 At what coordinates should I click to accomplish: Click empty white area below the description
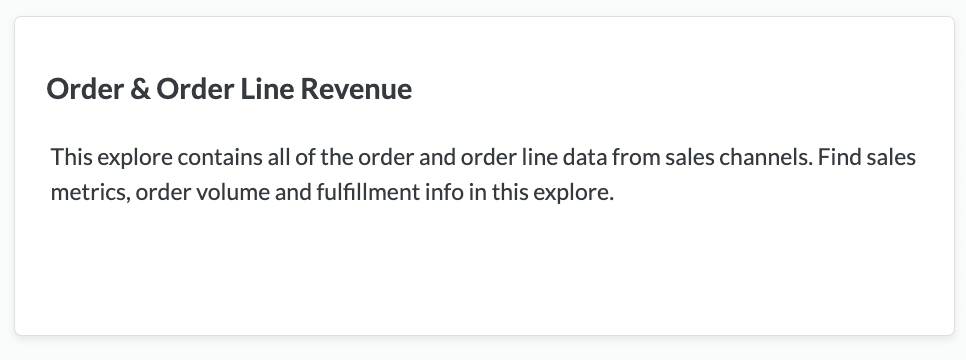coord(483,271)
